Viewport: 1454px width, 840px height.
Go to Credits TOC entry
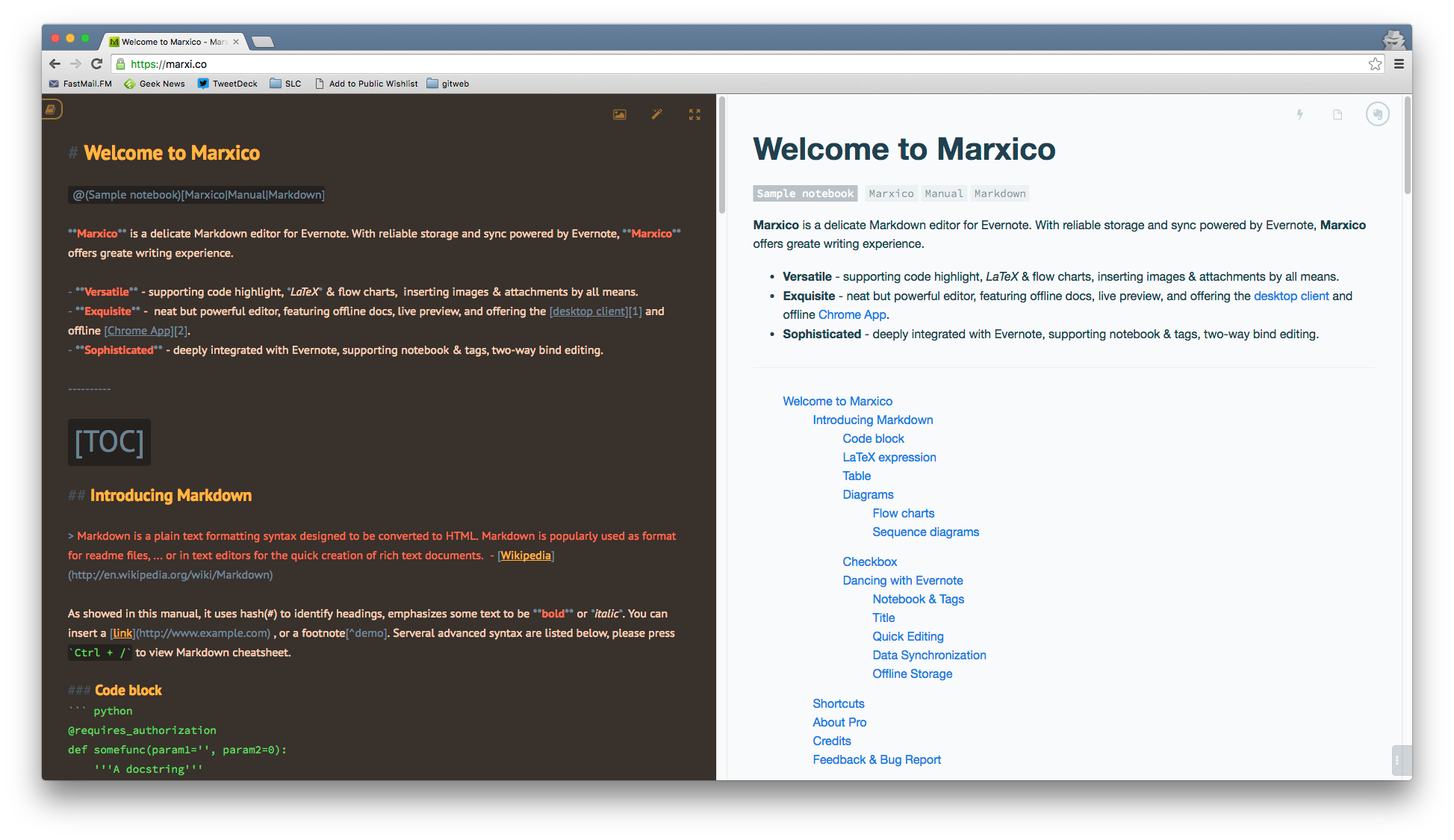coord(832,741)
